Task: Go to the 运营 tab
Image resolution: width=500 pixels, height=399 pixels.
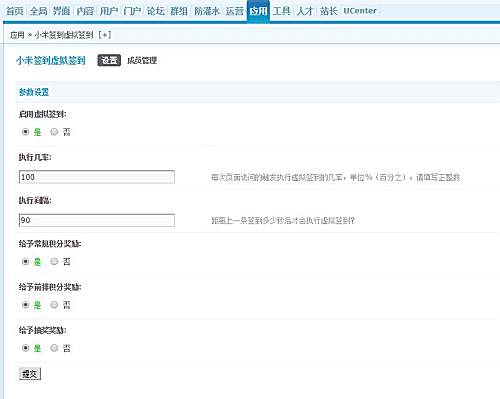Action: pyautogui.click(x=235, y=11)
